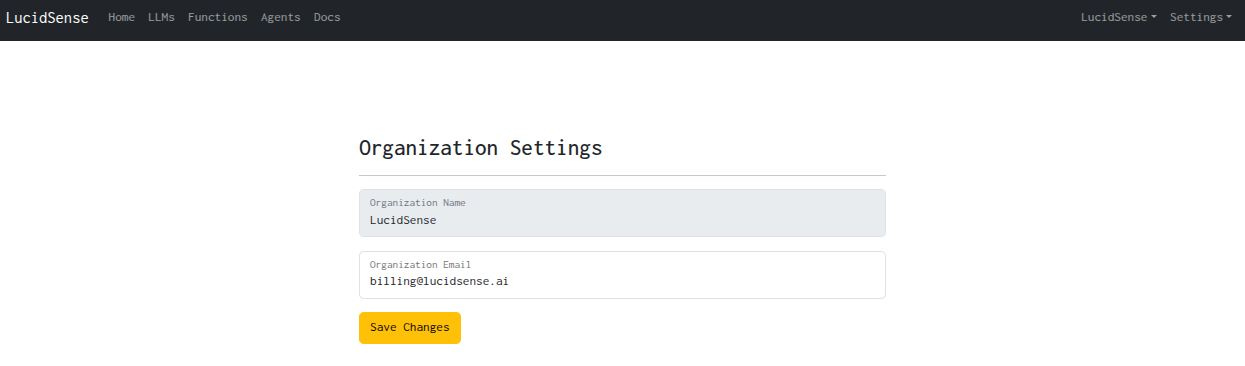Expand the LucidSense organization dropdown

1119,17
